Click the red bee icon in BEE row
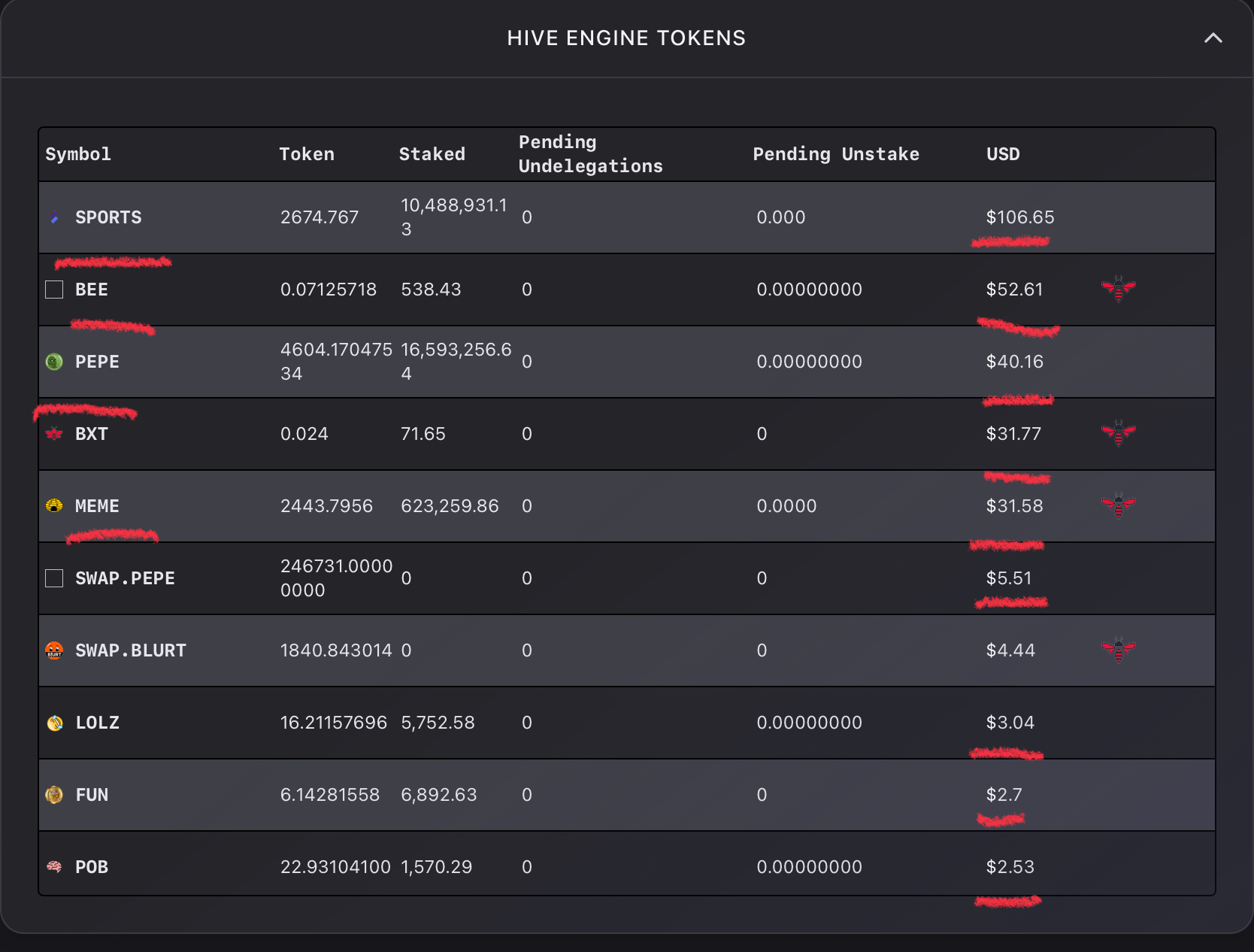Viewport: 1254px width, 952px height. point(1118,289)
